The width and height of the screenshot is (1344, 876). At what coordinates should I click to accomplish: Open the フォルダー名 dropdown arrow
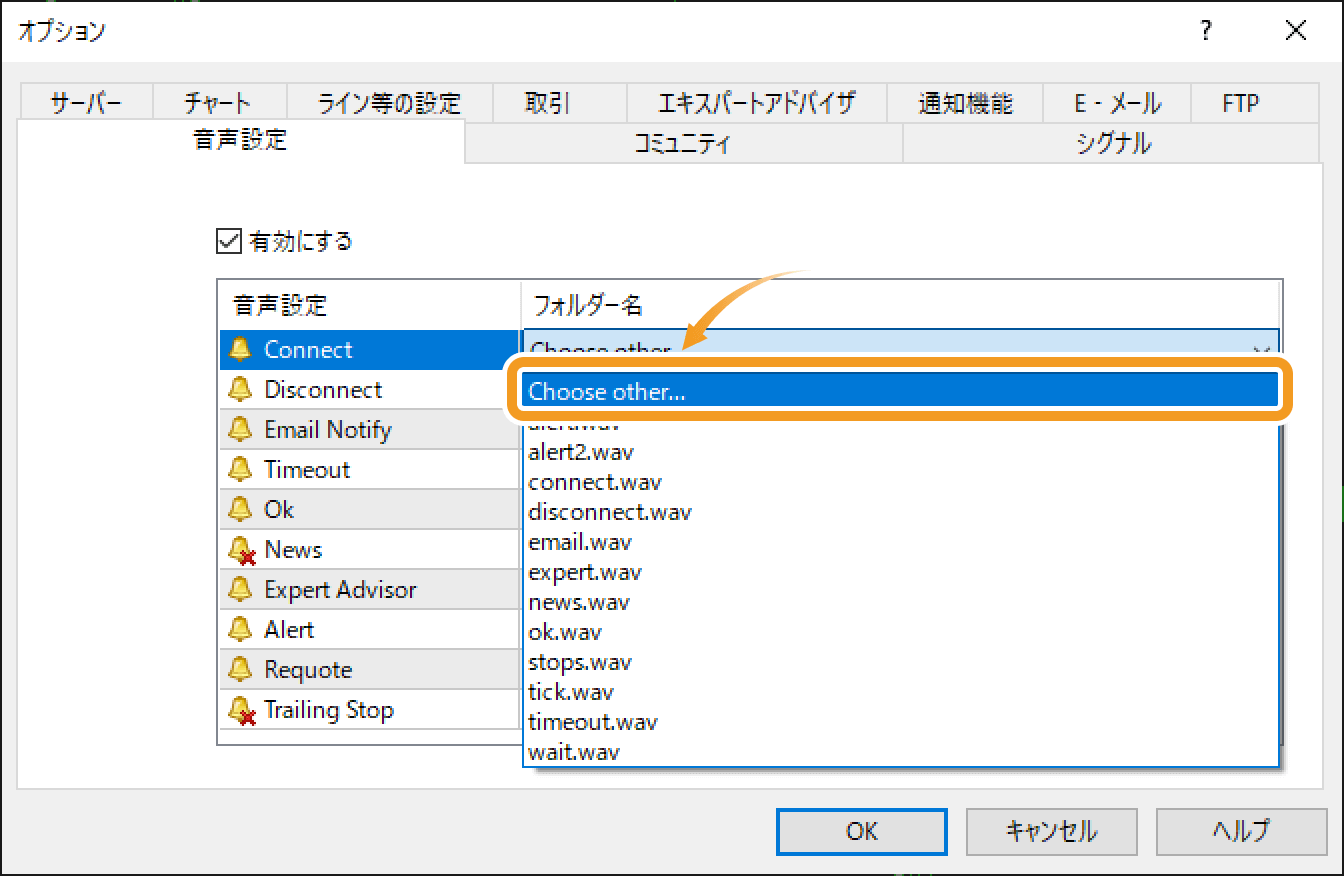1262,350
